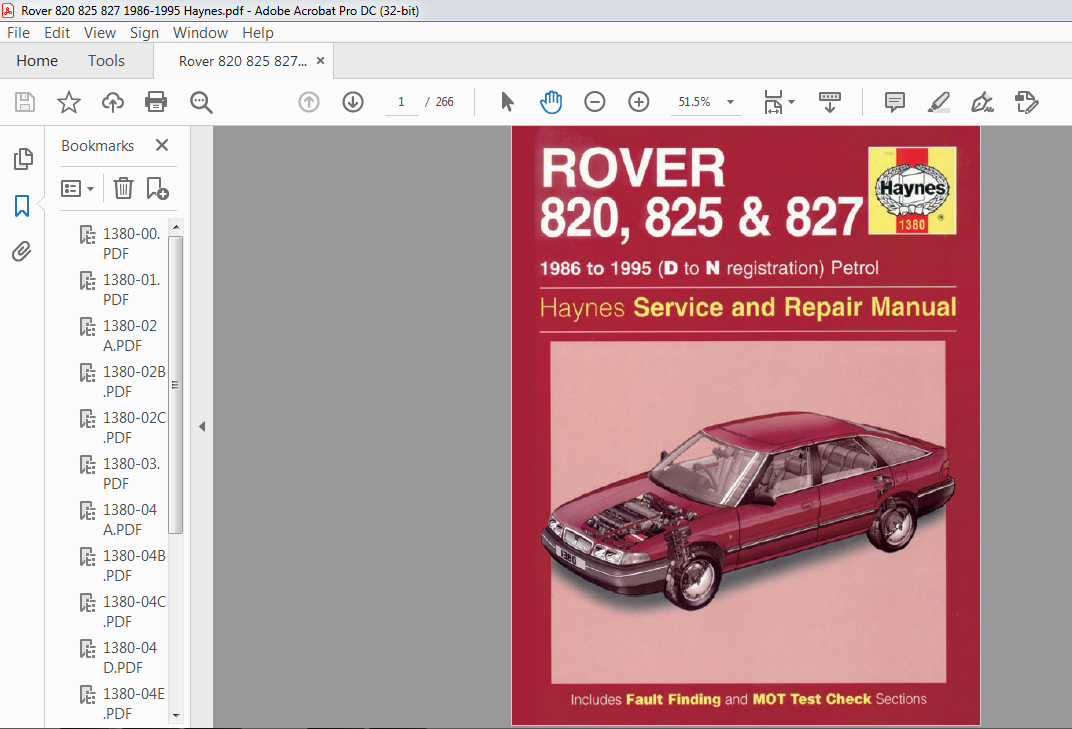Click the bookmarks panel scrollbar thumb
Screen dimensions: 1072x729
pos(176,384)
